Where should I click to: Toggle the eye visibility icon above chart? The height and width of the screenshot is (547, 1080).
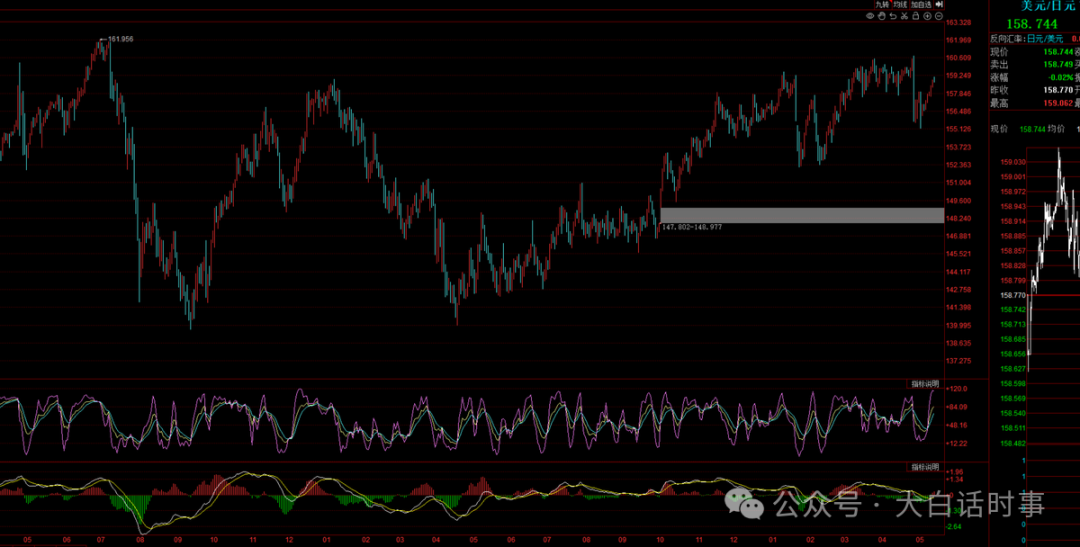[x=871, y=16]
